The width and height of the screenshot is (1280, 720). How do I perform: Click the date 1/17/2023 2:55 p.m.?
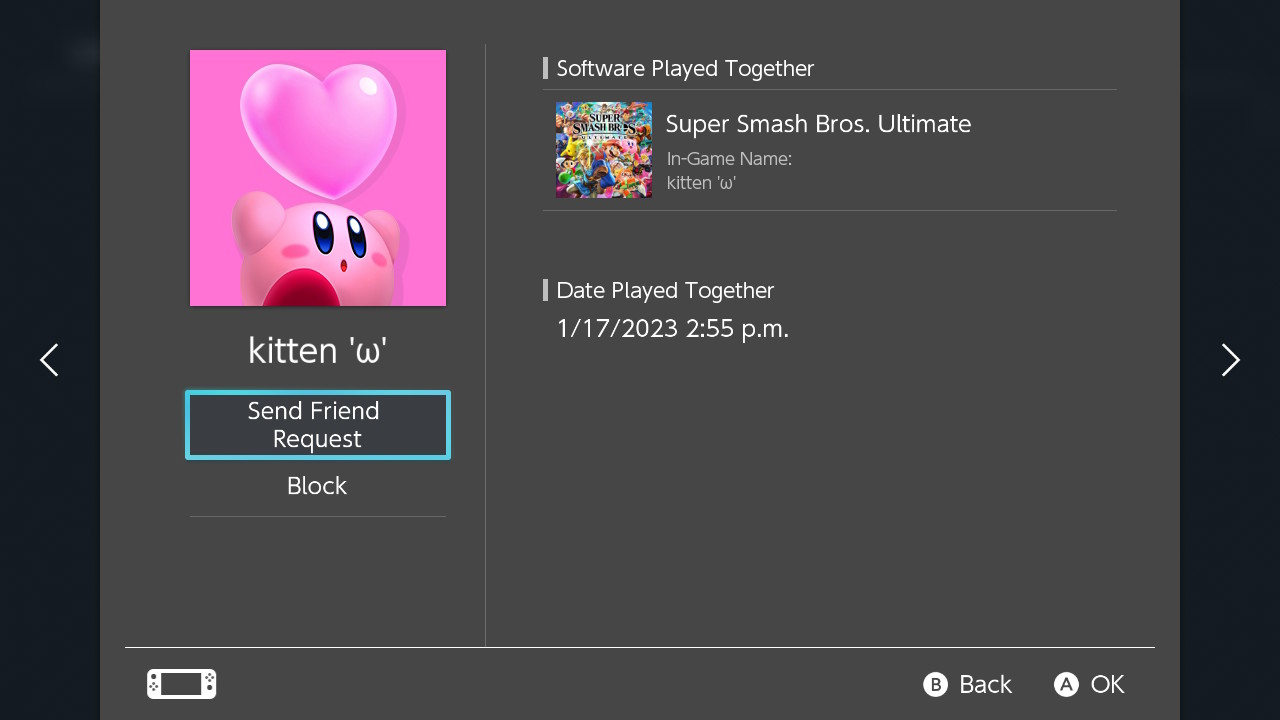[673, 328]
